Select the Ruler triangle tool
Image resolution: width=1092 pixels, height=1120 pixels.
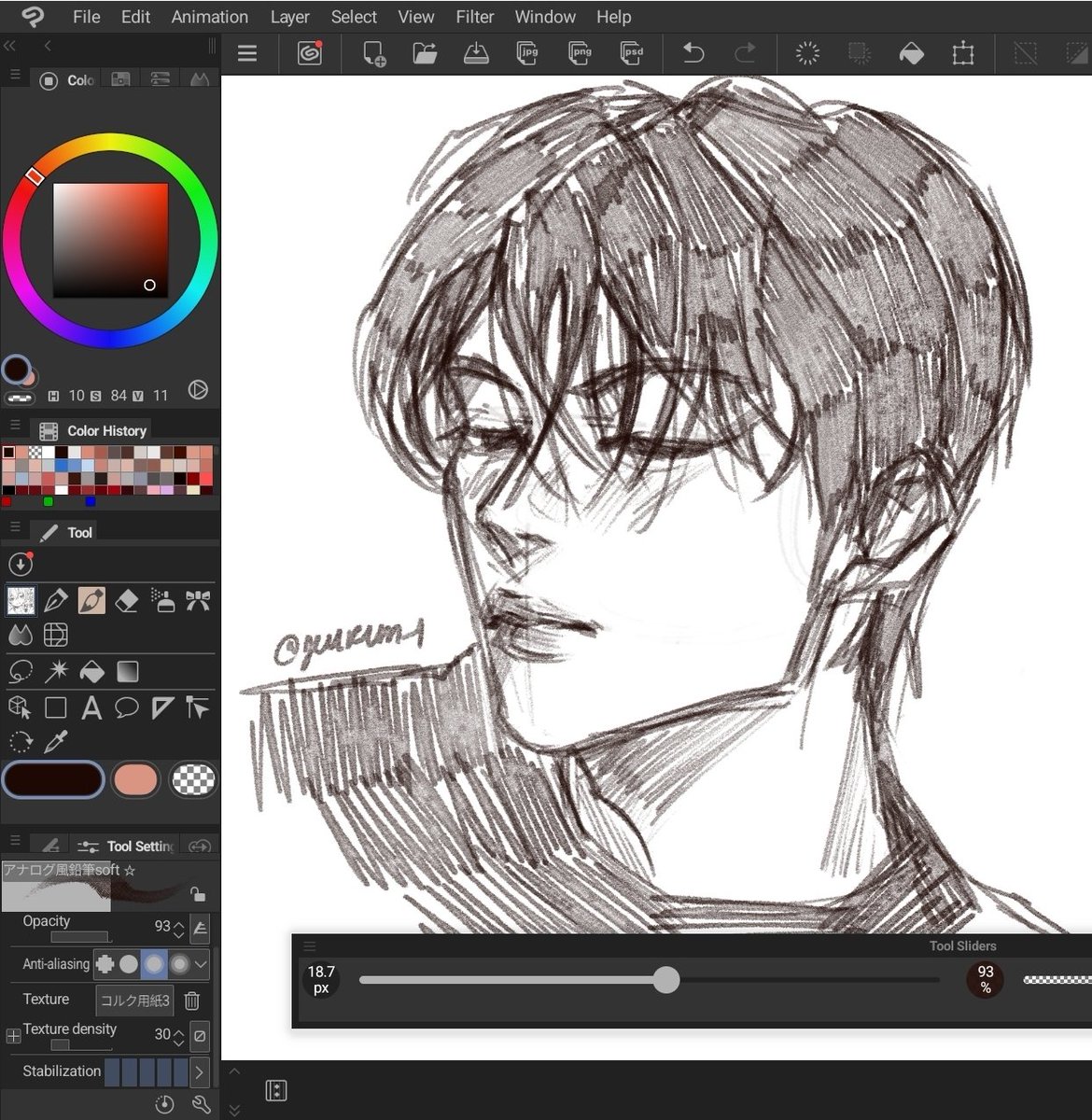162,707
